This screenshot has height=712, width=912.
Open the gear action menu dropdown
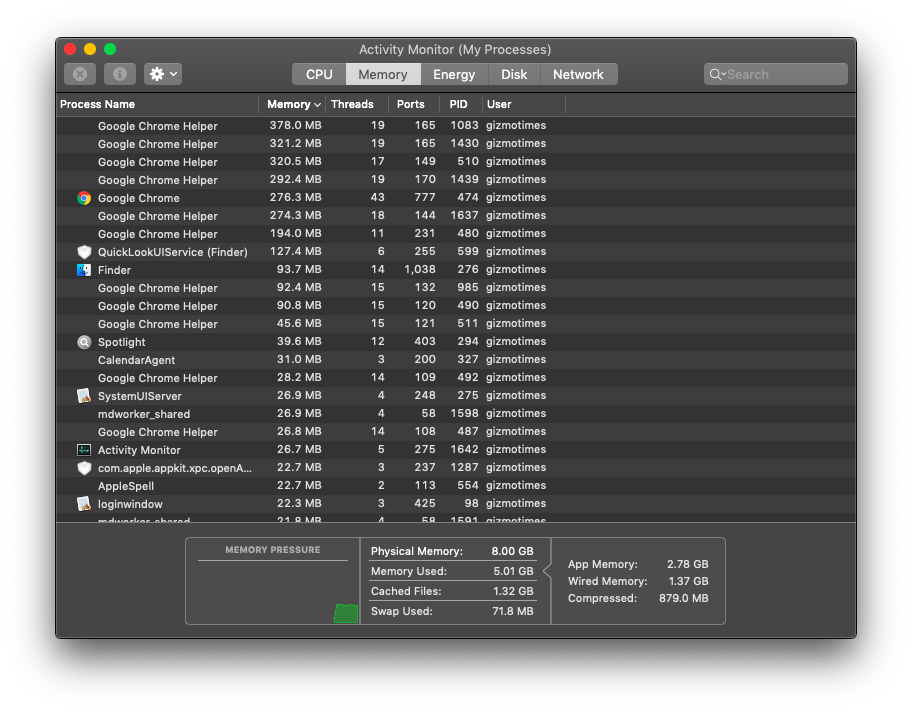pyautogui.click(x=163, y=74)
